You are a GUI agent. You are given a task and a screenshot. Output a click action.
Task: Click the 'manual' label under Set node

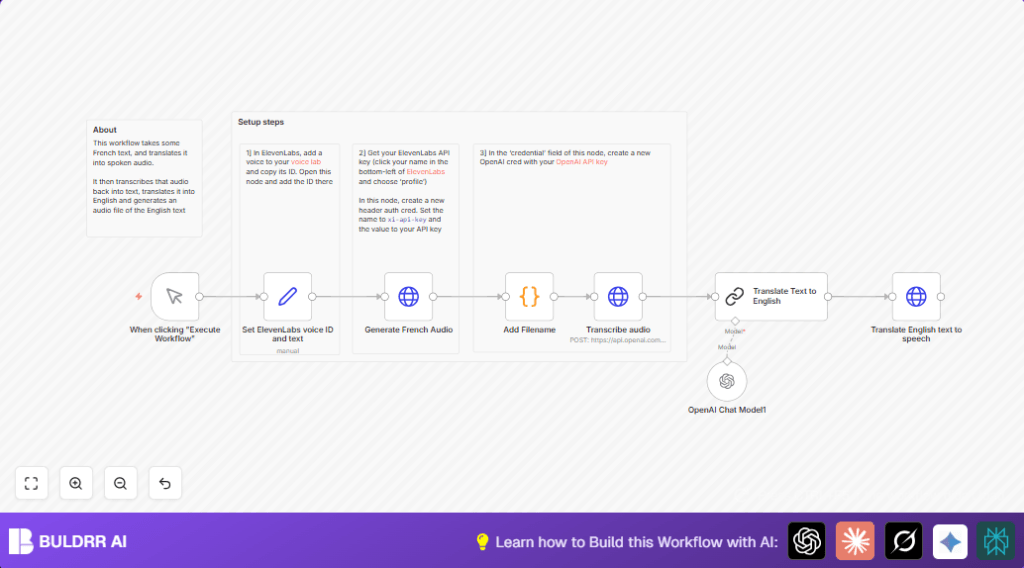coord(287,351)
